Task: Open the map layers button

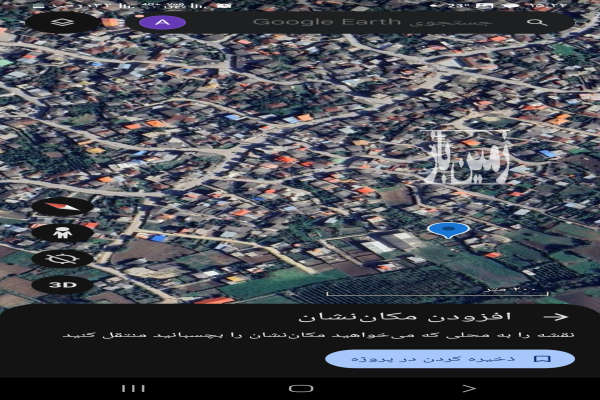Action: 61,22
